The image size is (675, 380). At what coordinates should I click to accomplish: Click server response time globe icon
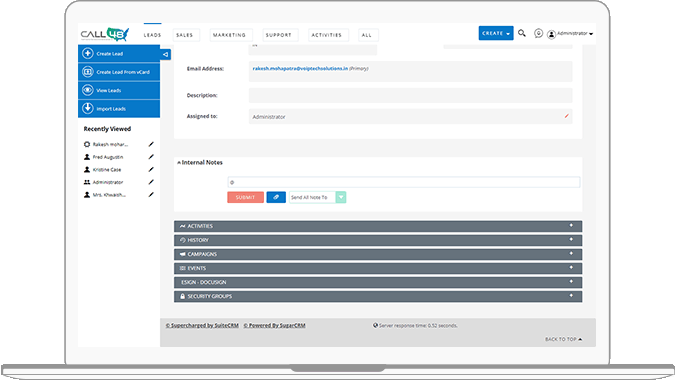[x=375, y=325]
